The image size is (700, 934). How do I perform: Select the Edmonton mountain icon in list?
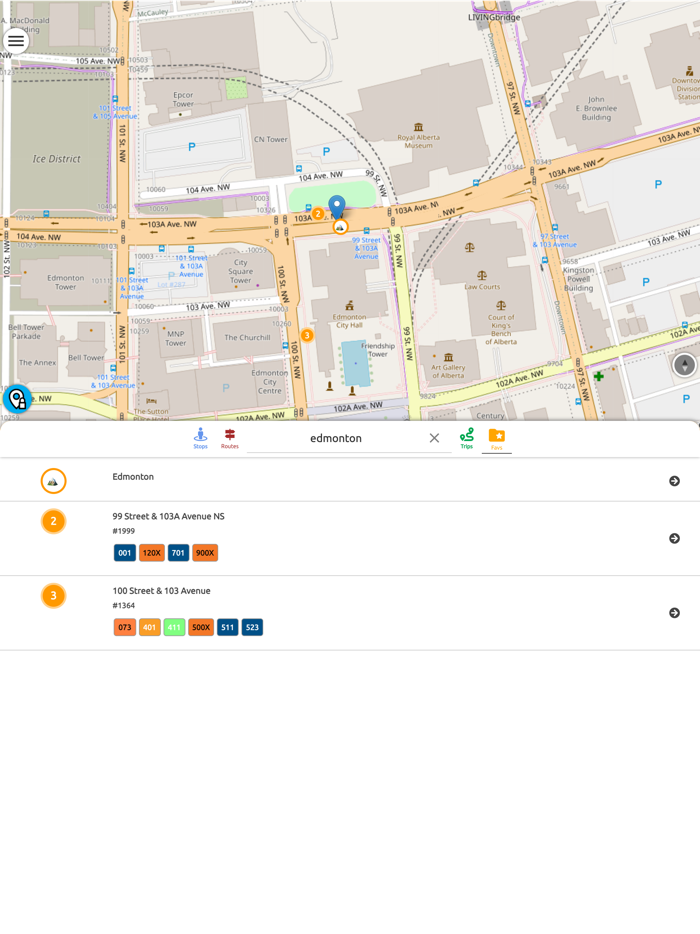point(53,481)
